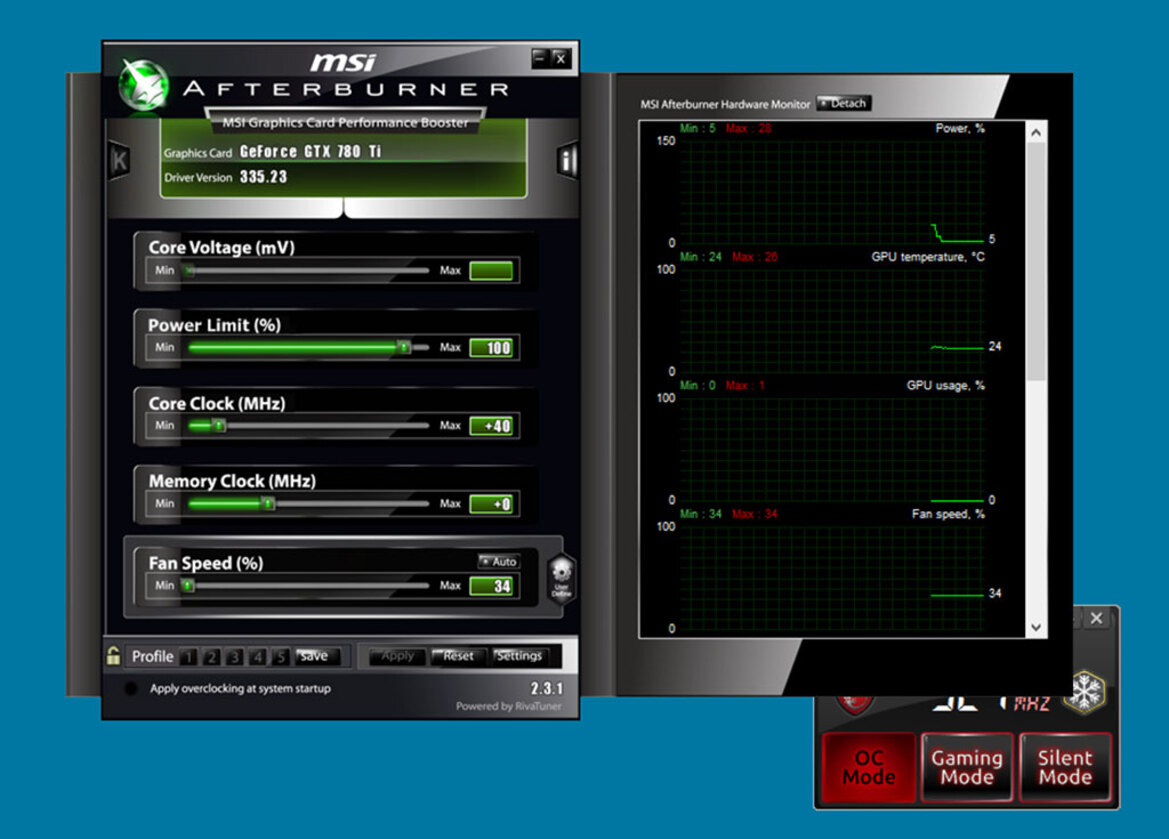1169x839 pixels.
Task: Click the Core Voltage value box
Action: tap(491, 271)
